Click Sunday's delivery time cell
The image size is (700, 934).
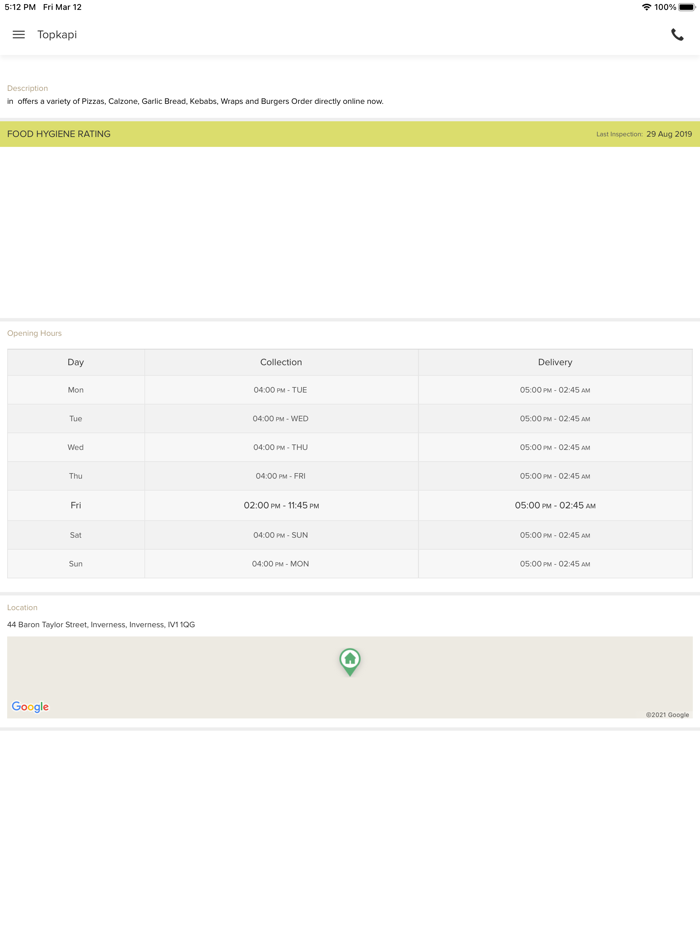tap(555, 563)
